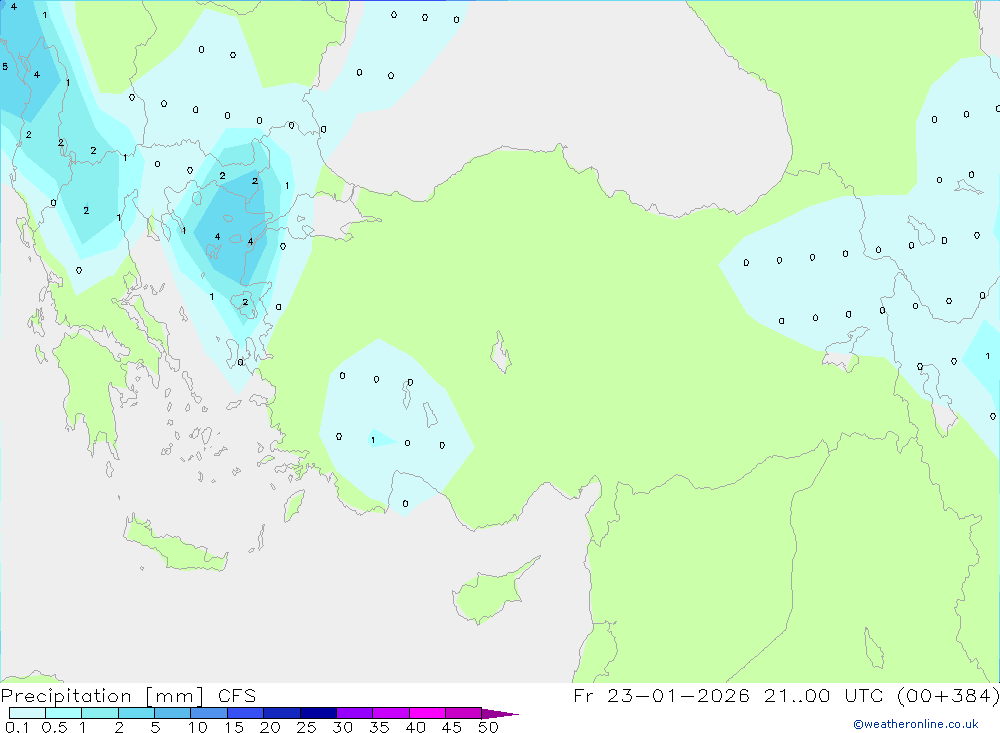Image resolution: width=1000 pixels, height=733 pixels.
Task: Click the '10' legend scale label
Action: [198, 727]
